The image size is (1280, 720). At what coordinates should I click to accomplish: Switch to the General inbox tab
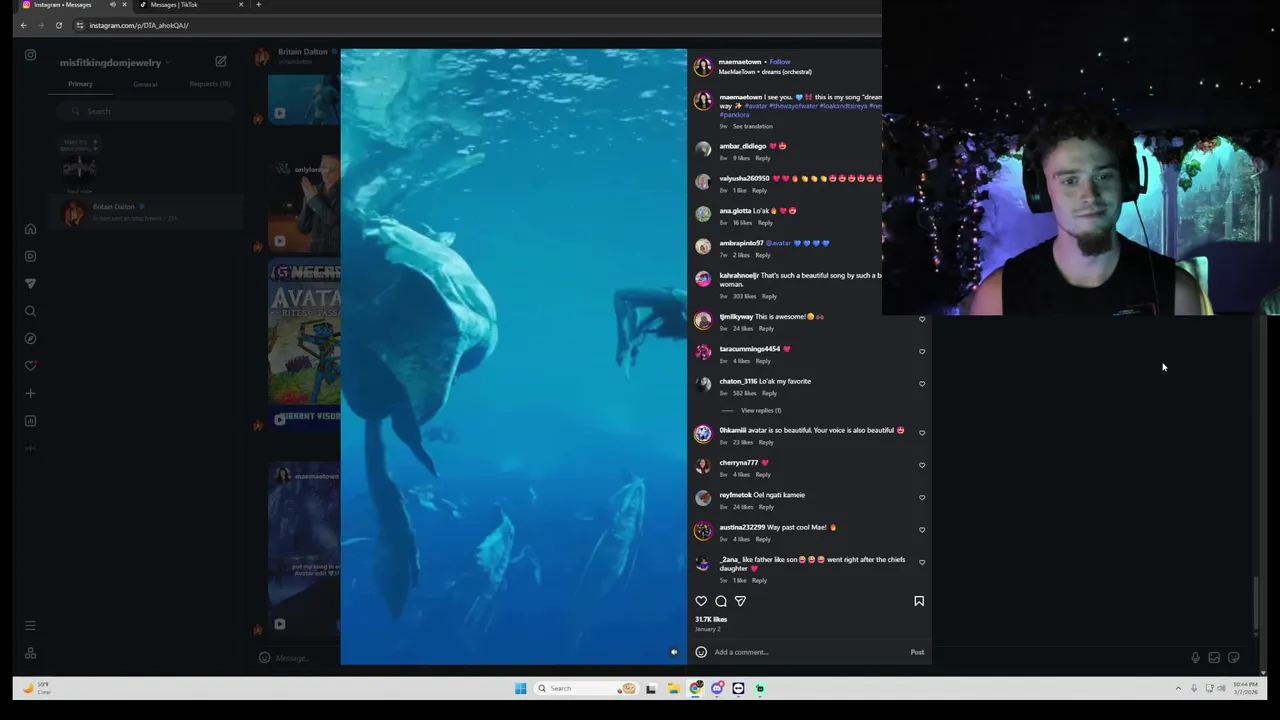coord(145,84)
